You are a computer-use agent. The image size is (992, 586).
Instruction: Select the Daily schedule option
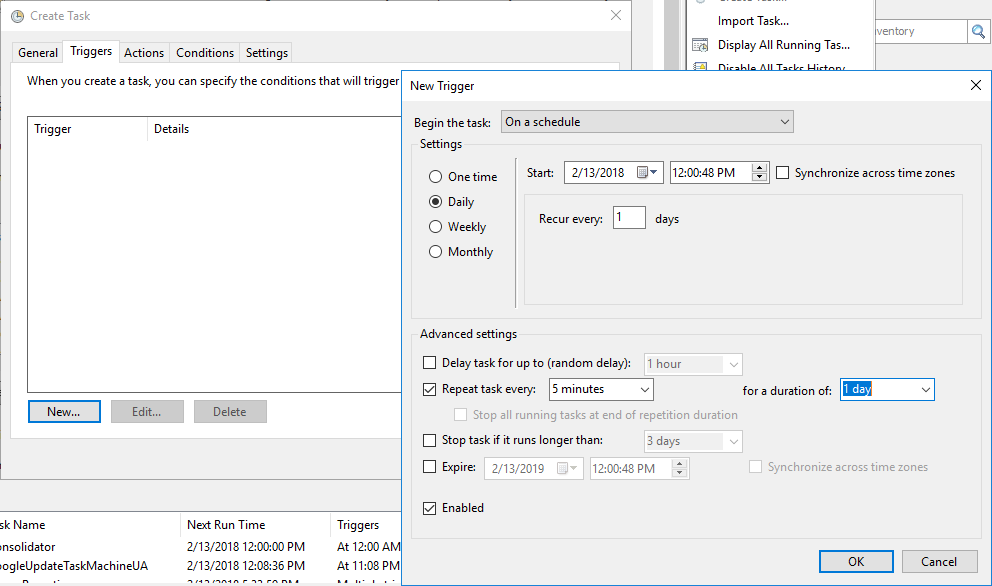pos(435,202)
